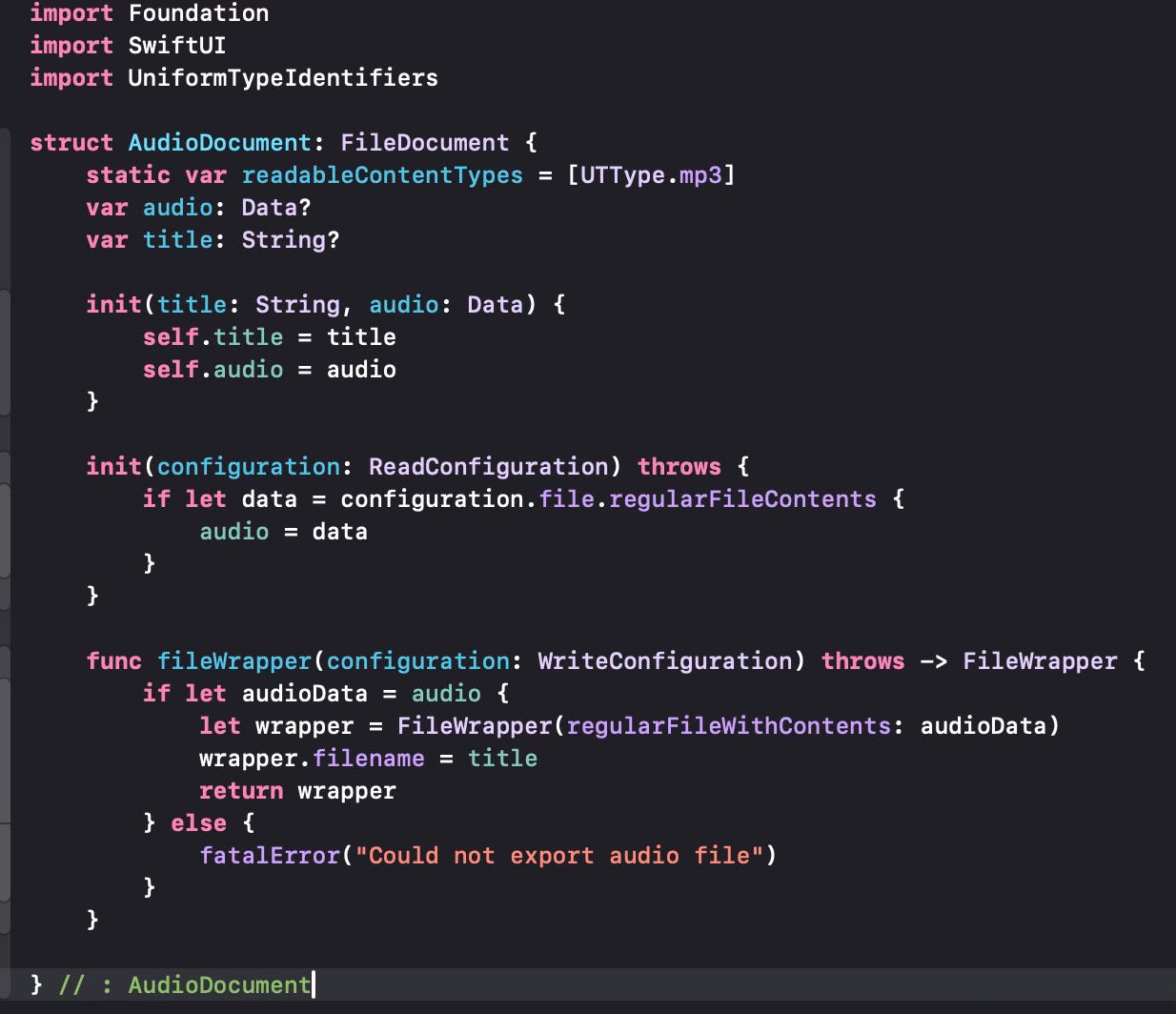The height and width of the screenshot is (1014, 1176).
Task: Select the 'UniformTypeIdentifiers' import name
Action: (x=283, y=78)
